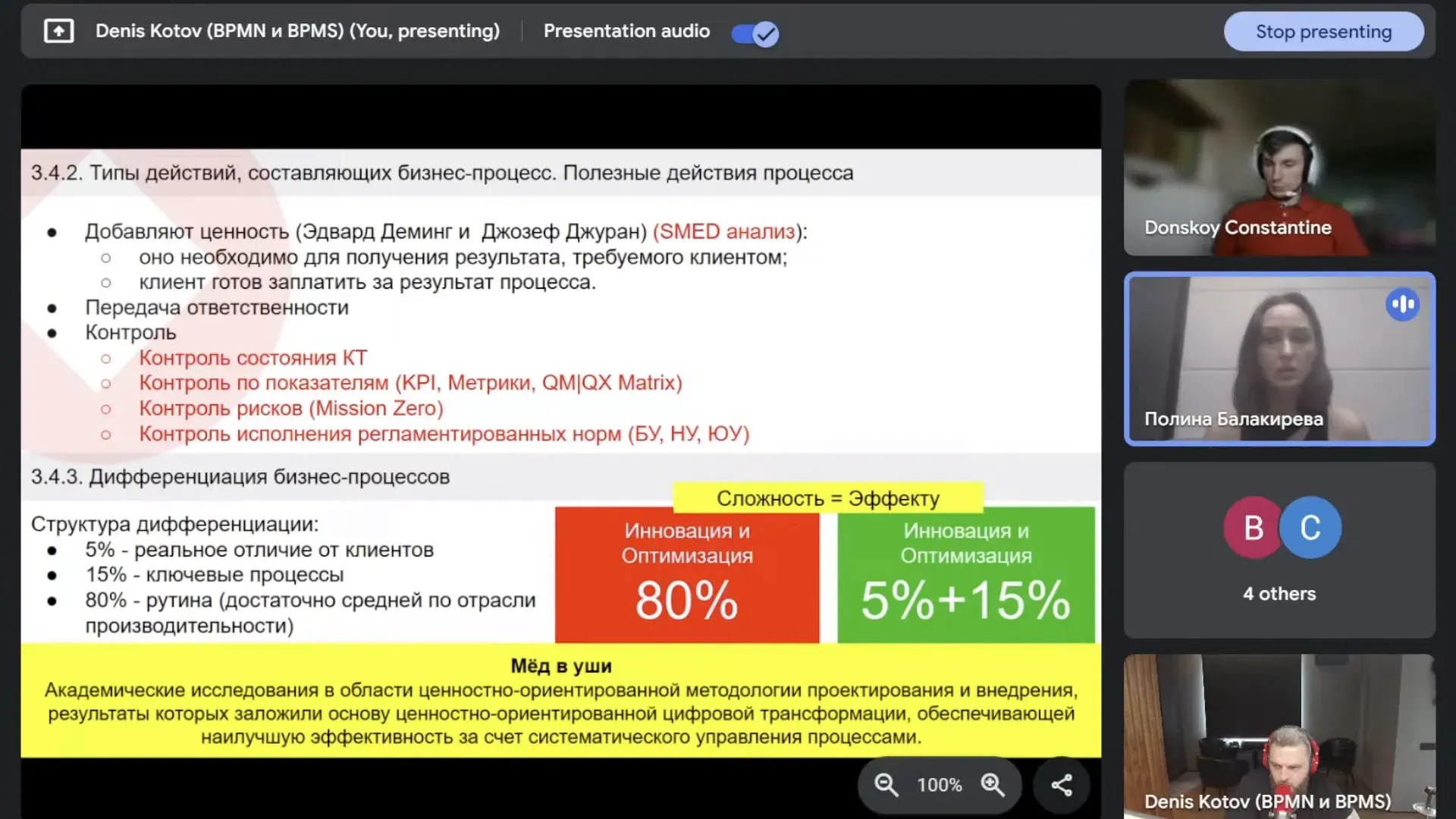Click the B participant avatar

coord(1253,527)
